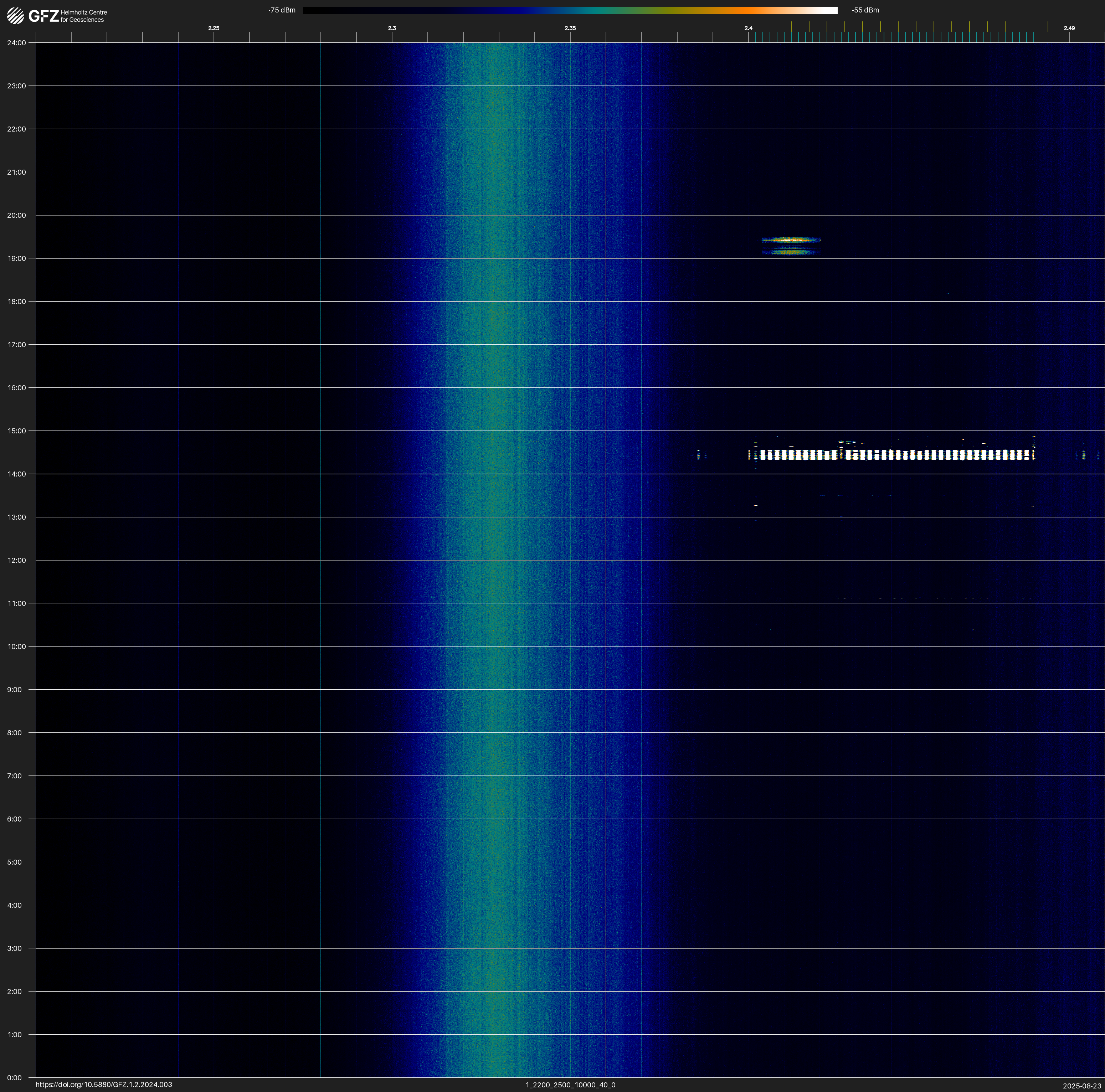The image size is (1105, 1092).
Task: Click the bright burst signal near 19:30
Action: [x=791, y=241]
